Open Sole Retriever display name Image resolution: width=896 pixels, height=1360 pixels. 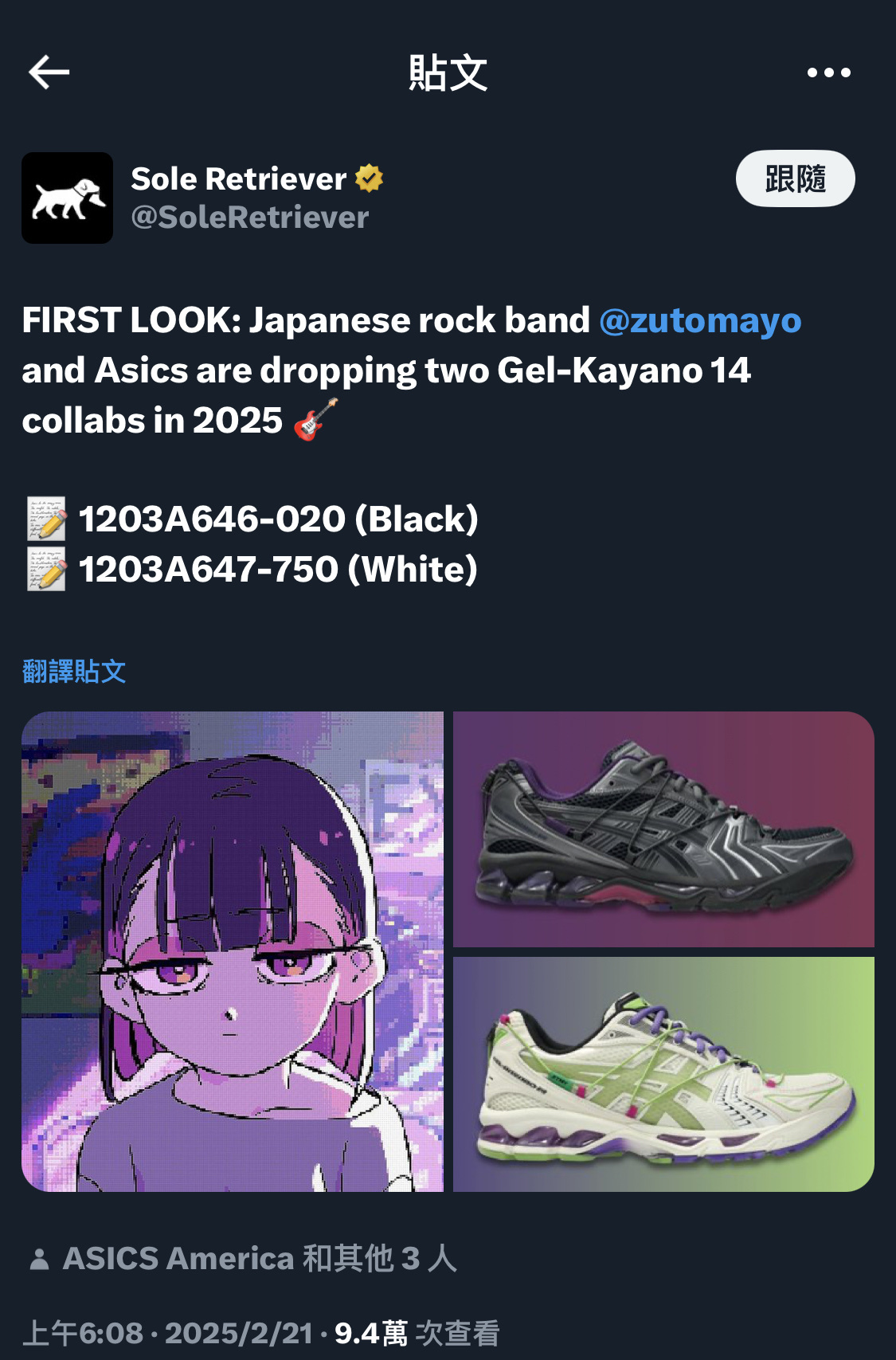tap(239, 178)
